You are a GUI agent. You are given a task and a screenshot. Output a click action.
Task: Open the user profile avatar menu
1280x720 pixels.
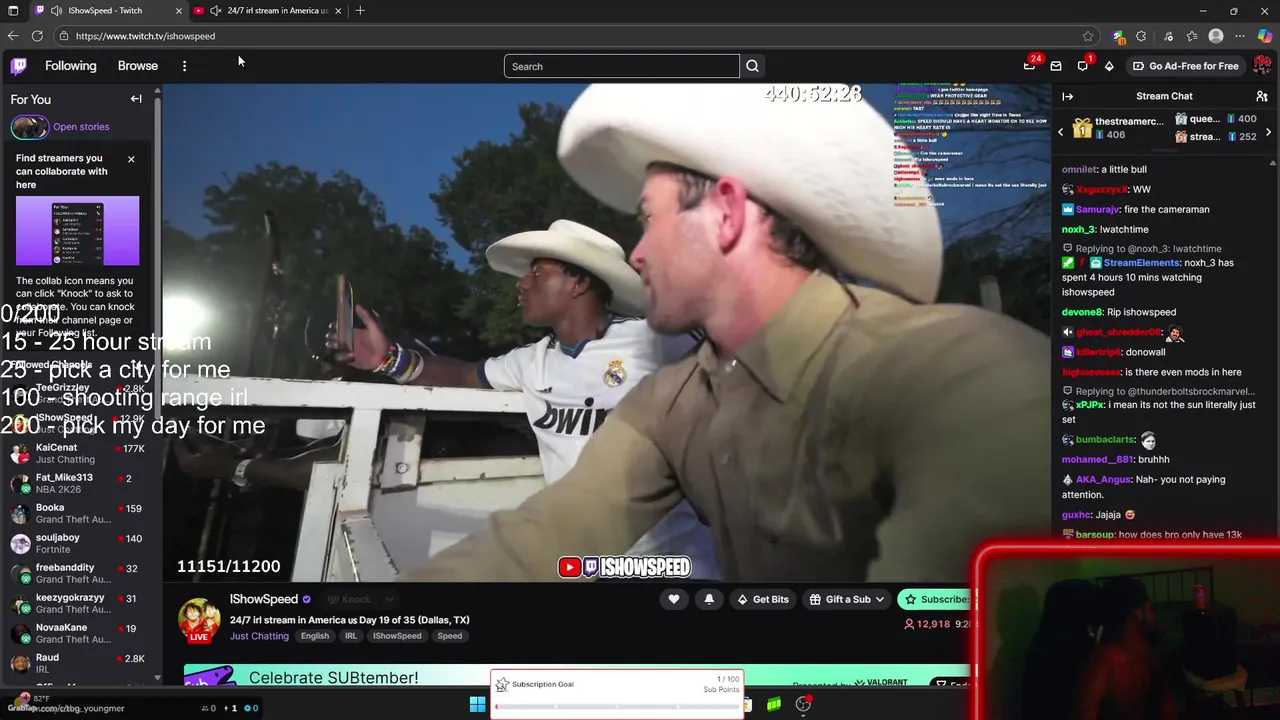tap(1262, 66)
